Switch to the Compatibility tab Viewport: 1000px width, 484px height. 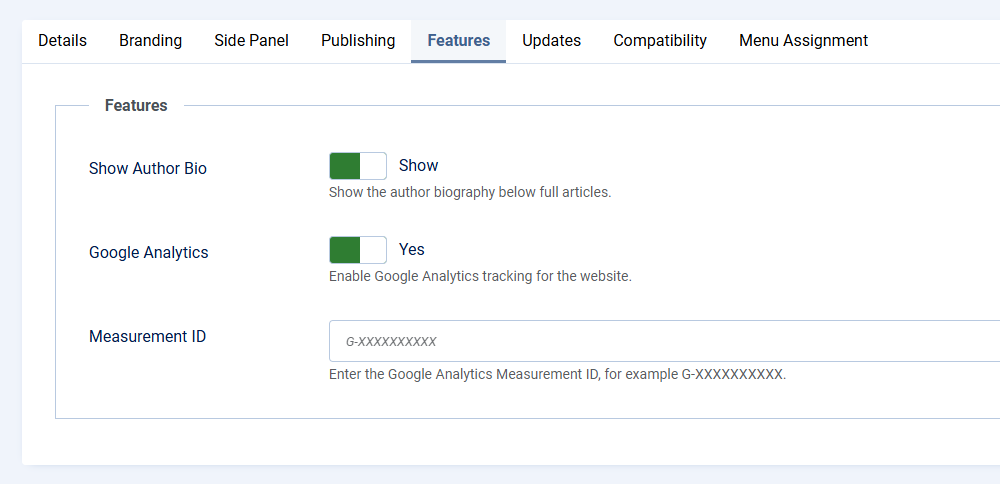660,41
